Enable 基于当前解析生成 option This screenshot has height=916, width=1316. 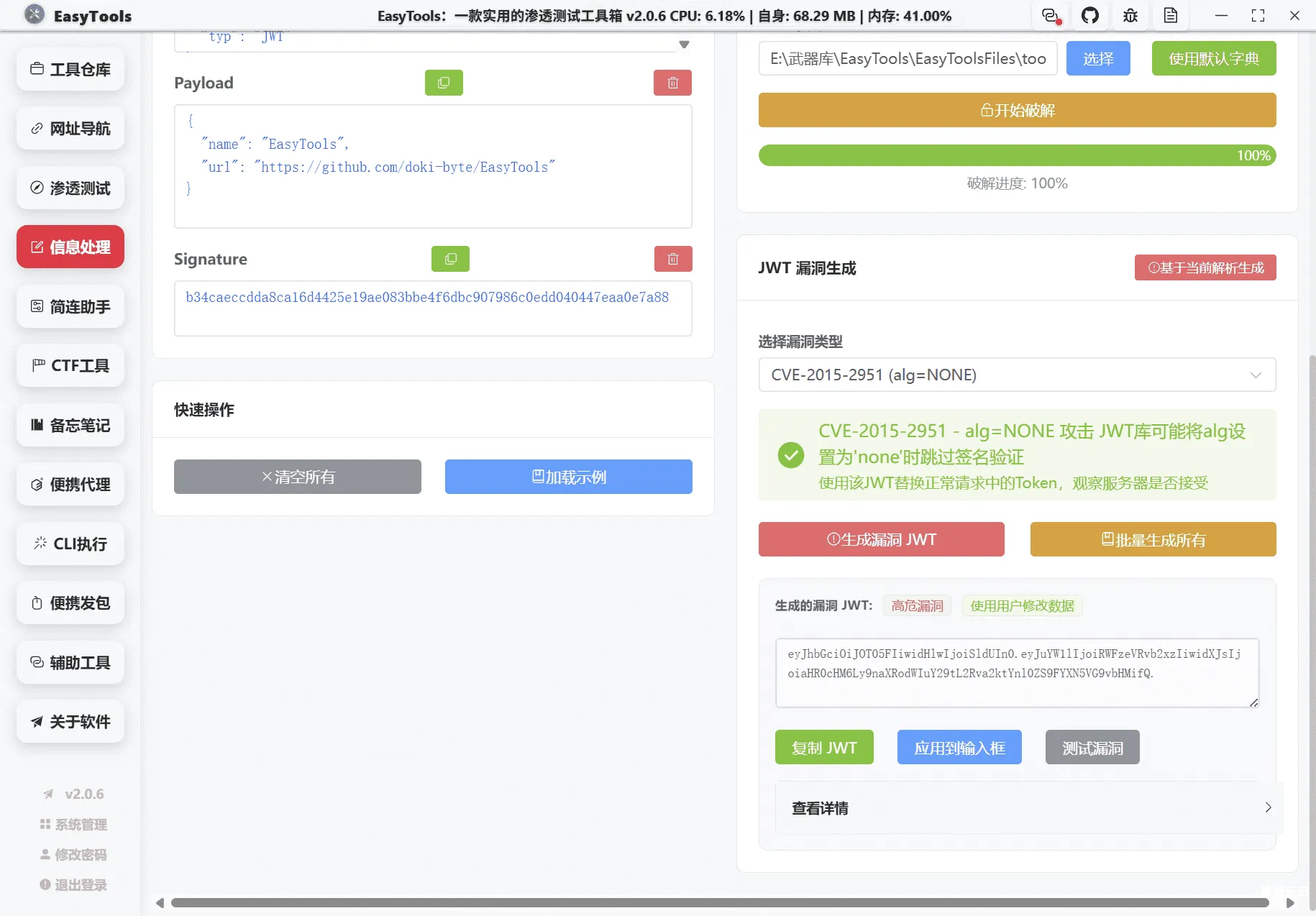pyautogui.click(x=1205, y=267)
